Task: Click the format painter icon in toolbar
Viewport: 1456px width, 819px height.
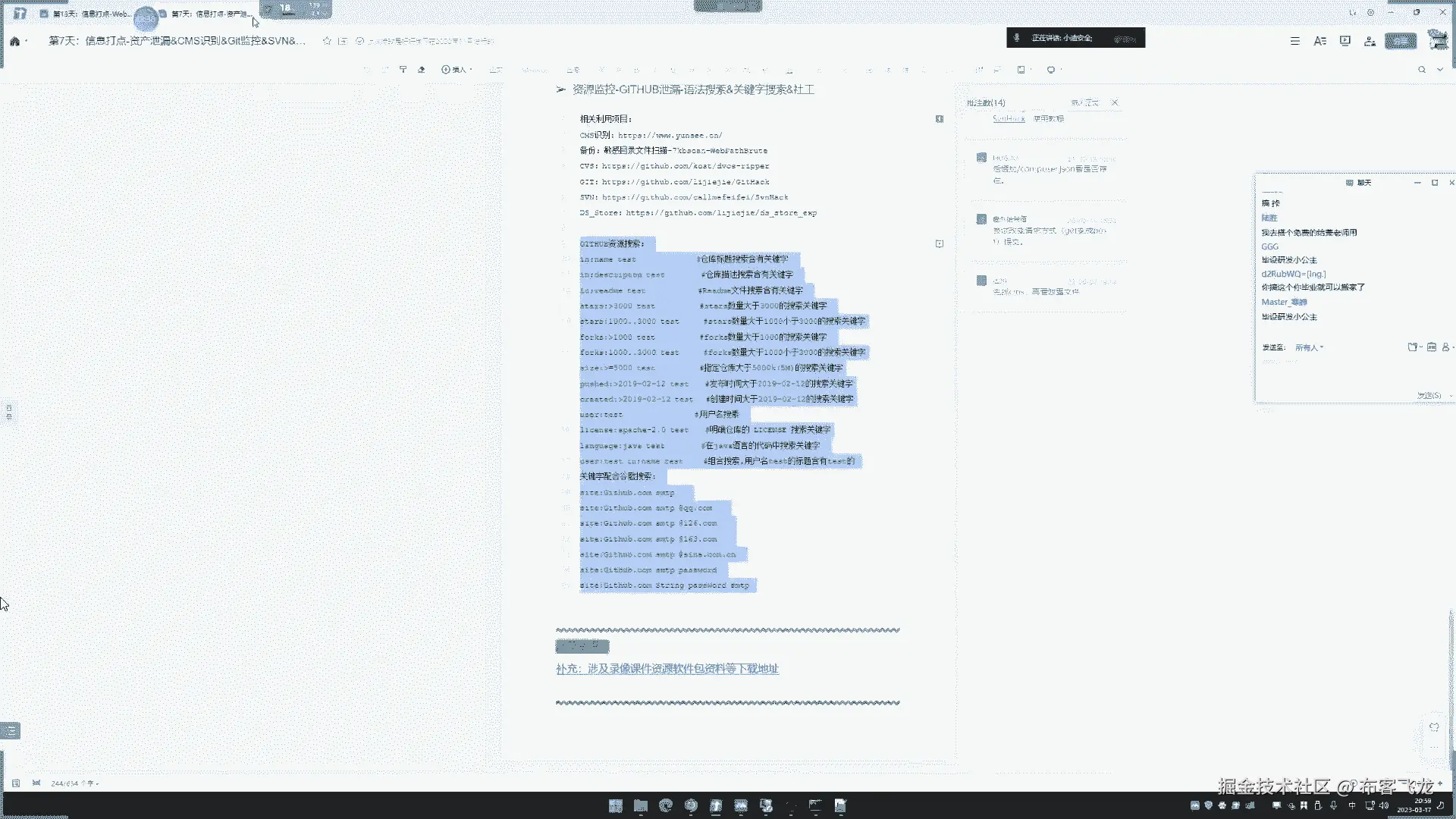Action: click(x=403, y=70)
